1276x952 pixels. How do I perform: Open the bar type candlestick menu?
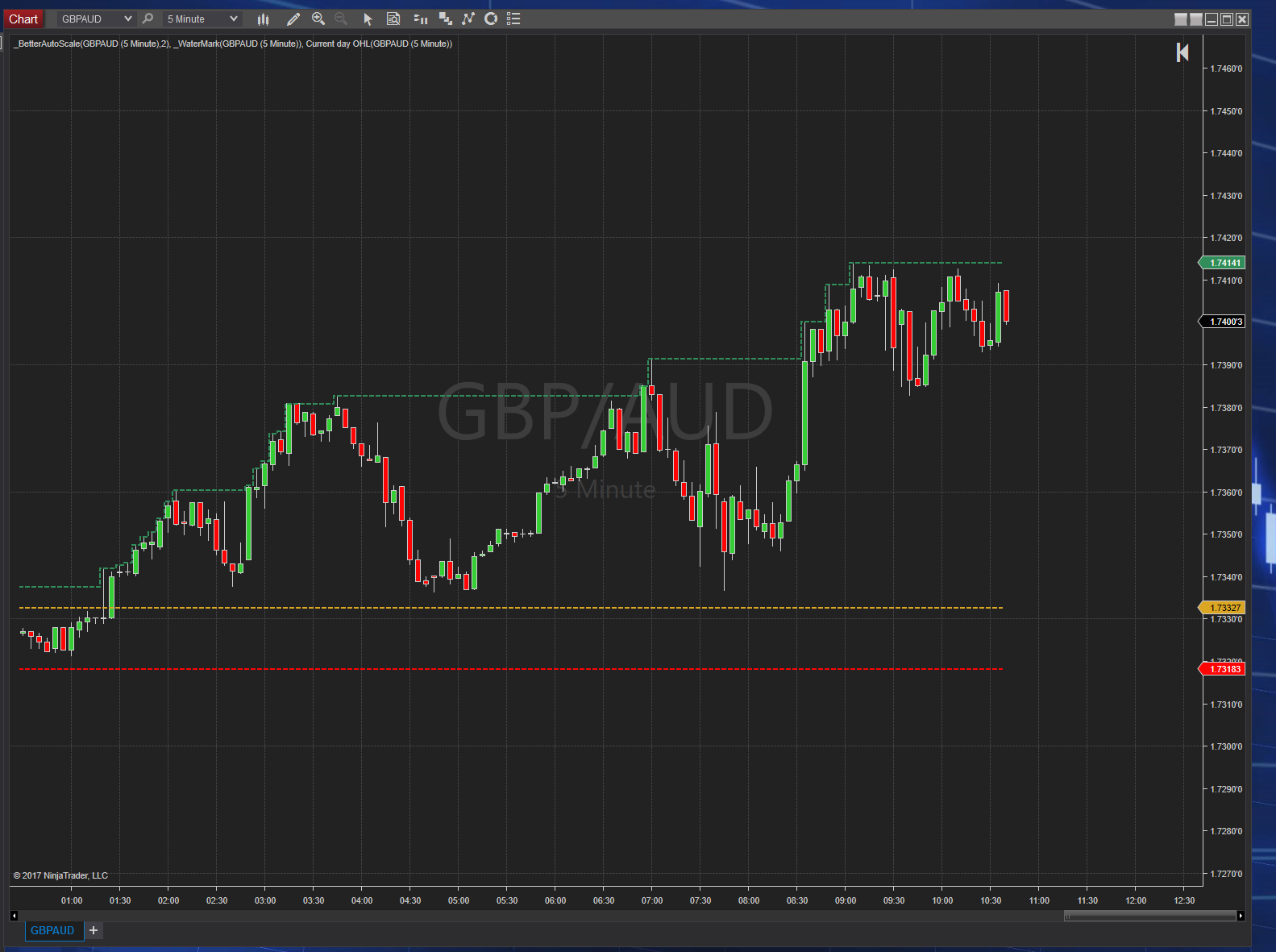pyautogui.click(x=263, y=19)
